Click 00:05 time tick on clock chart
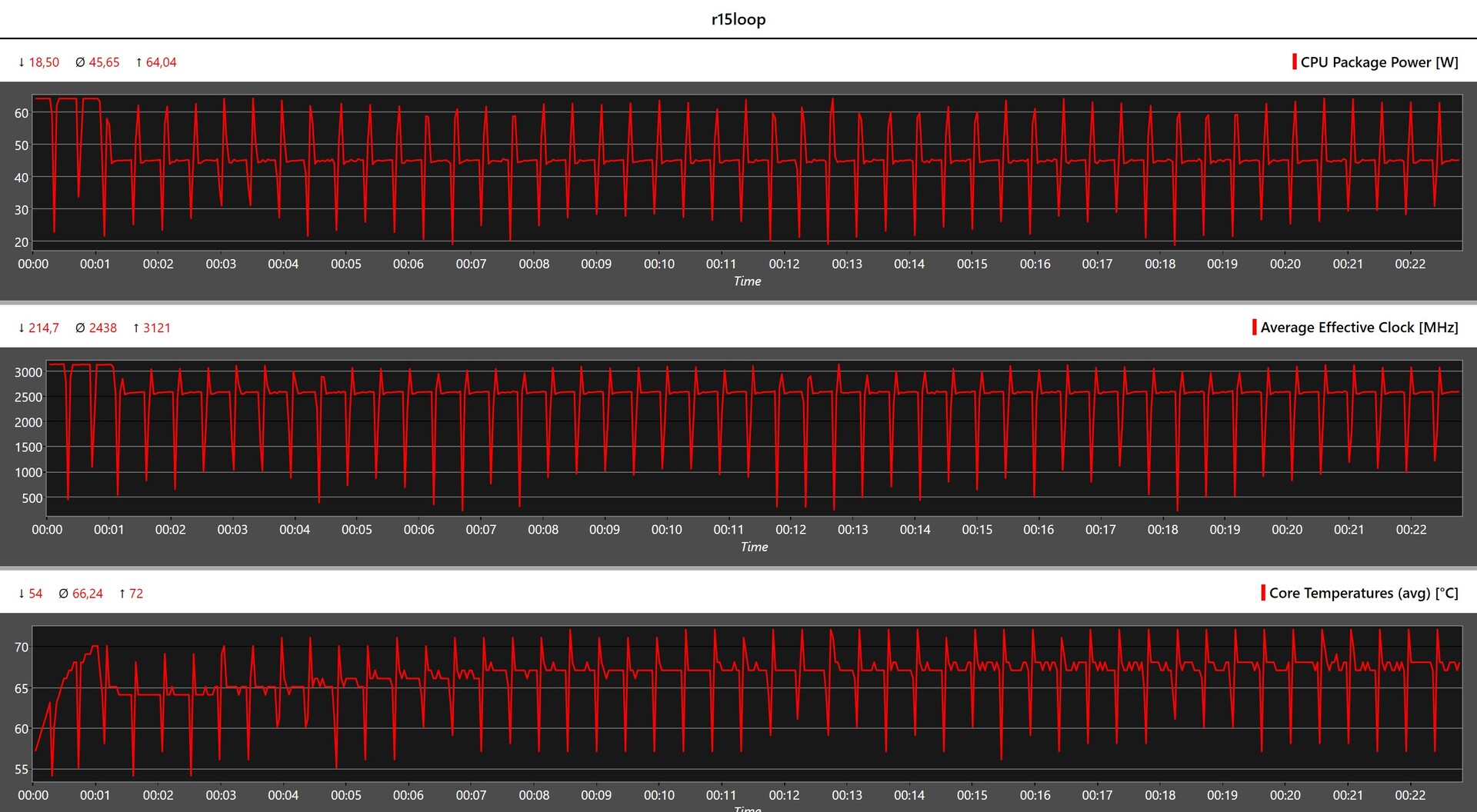Image resolution: width=1477 pixels, height=812 pixels. (x=356, y=530)
